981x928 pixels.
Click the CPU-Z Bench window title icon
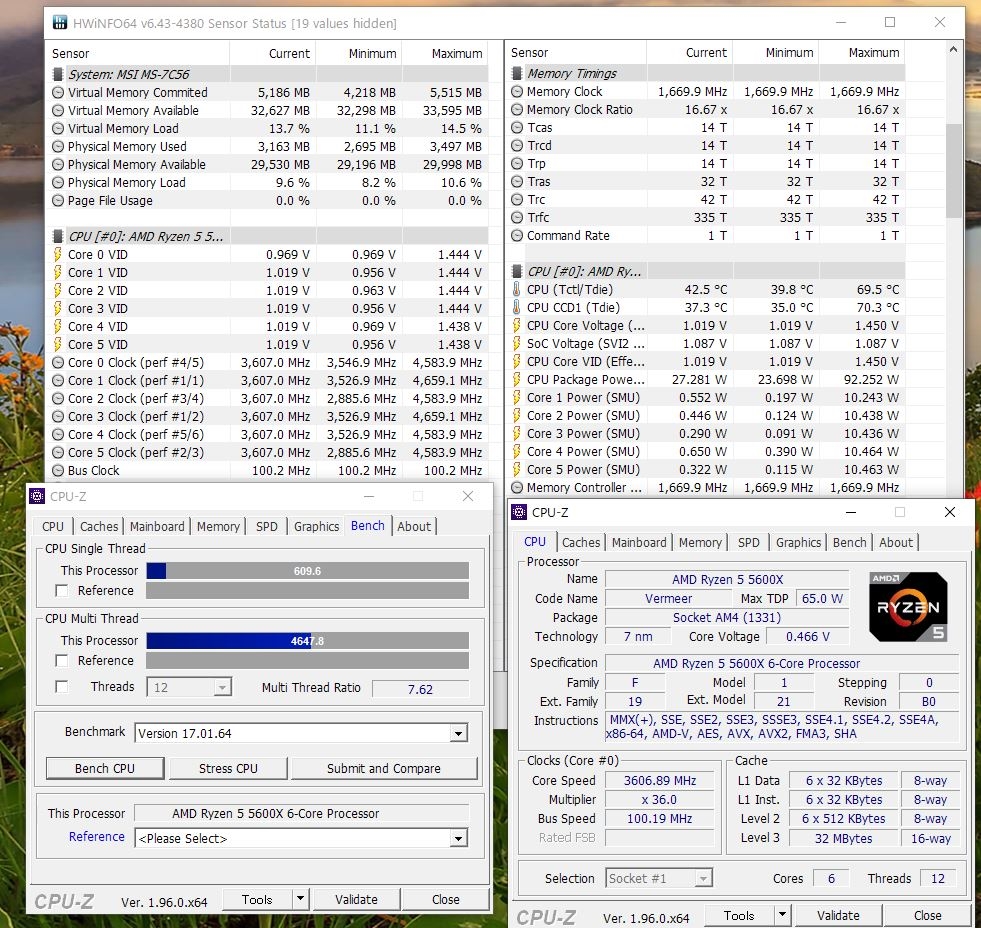[x=37, y=496]
